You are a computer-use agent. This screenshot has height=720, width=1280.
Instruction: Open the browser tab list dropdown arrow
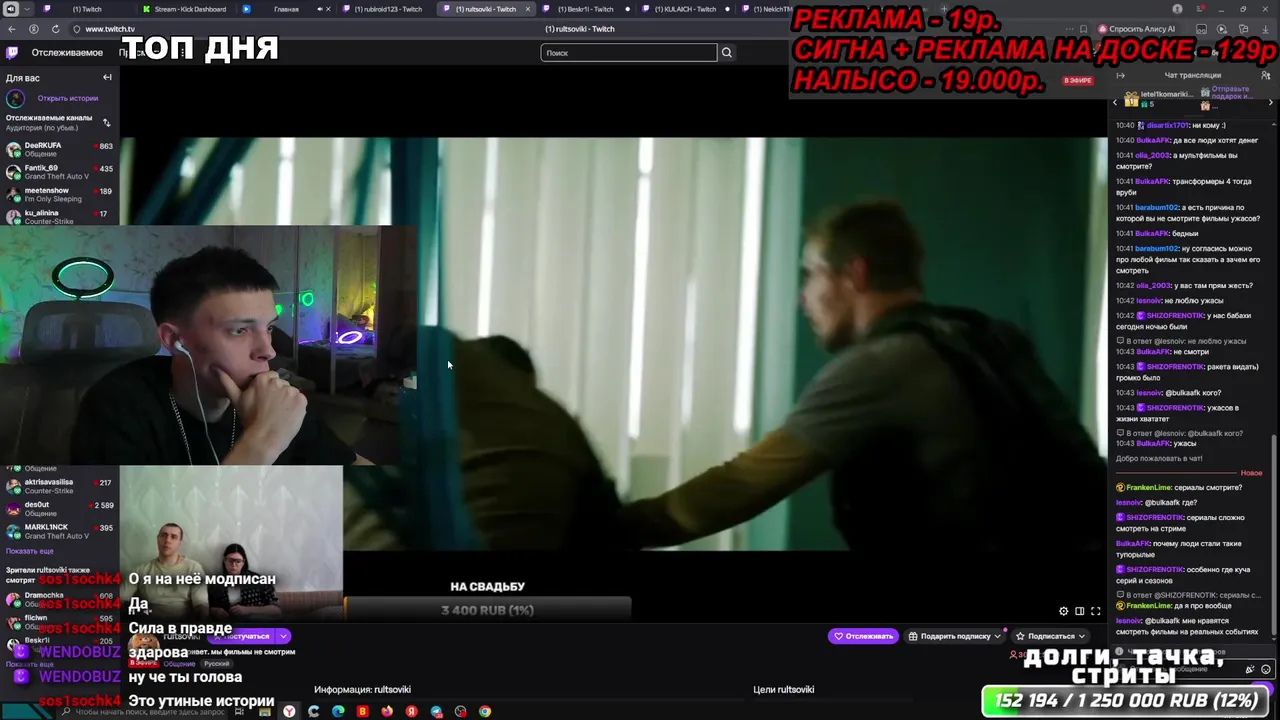pos(27,9)
